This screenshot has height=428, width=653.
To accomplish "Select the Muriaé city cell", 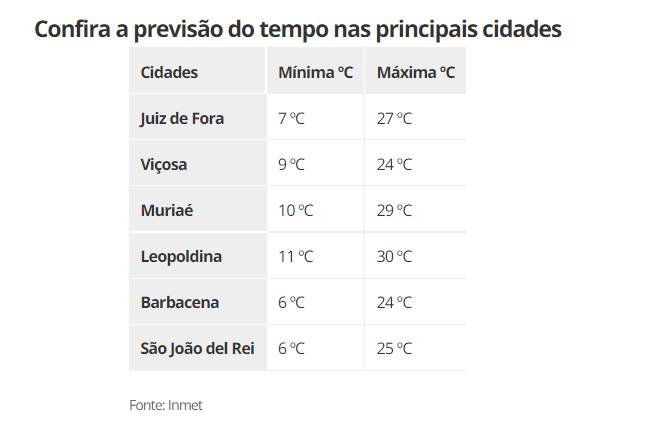I will tap(165, 210).
